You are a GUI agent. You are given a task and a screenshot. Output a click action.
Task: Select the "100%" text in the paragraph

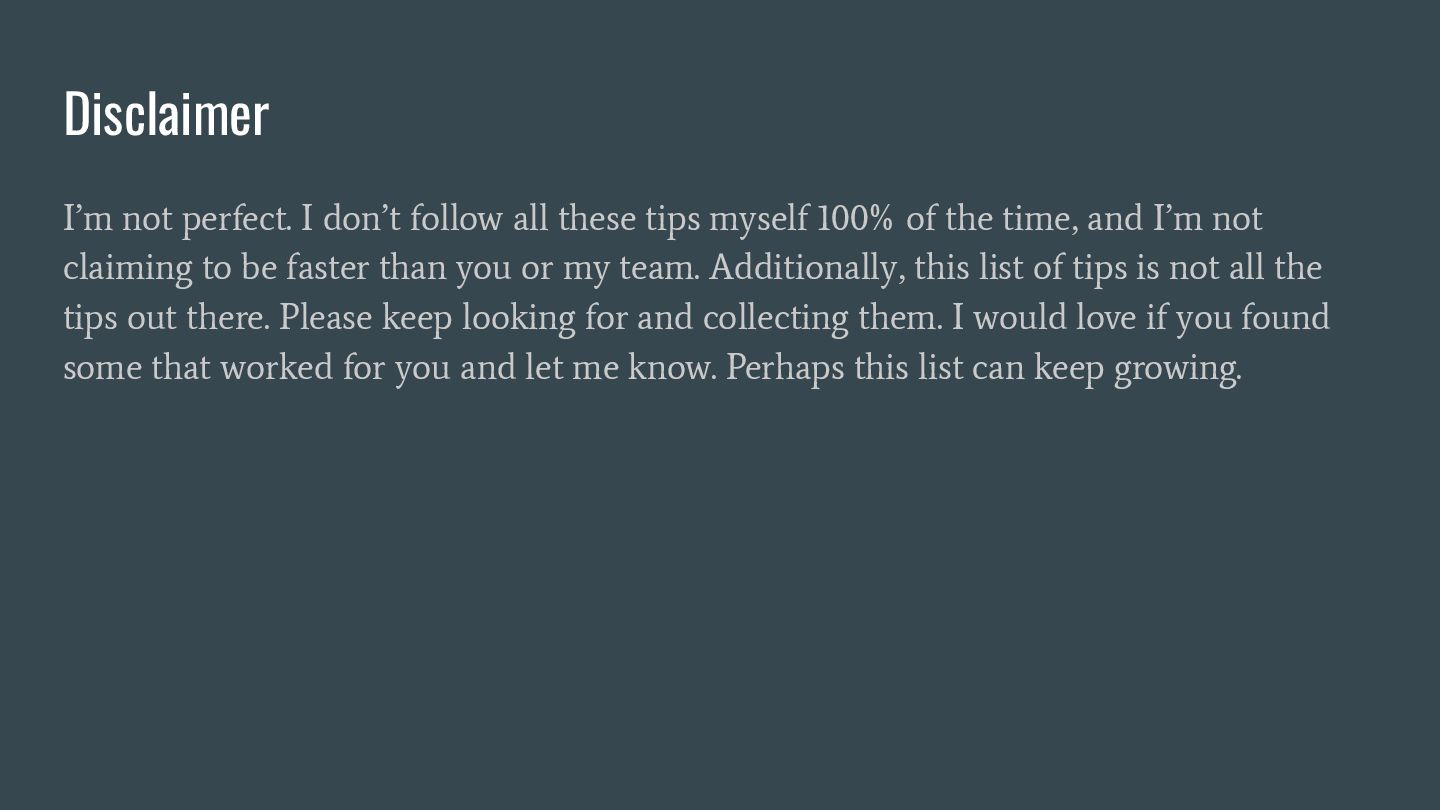coord(855,218)
